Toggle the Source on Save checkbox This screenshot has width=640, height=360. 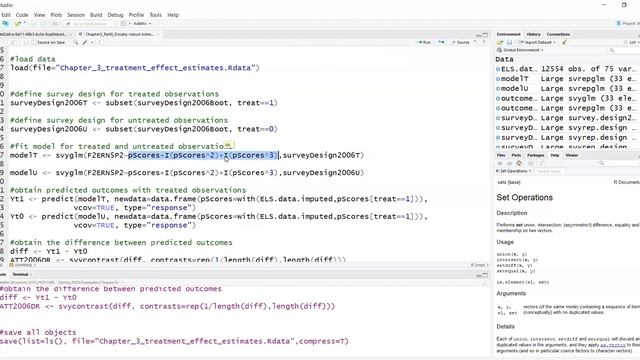(34, 42)
